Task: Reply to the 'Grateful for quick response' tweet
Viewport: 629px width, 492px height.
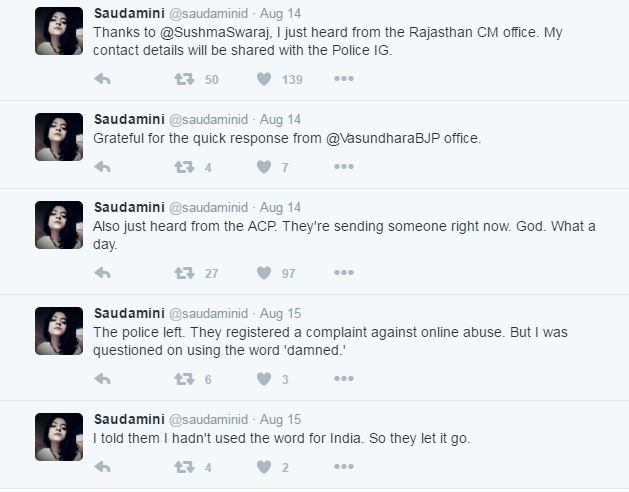Action: point(103,167)
